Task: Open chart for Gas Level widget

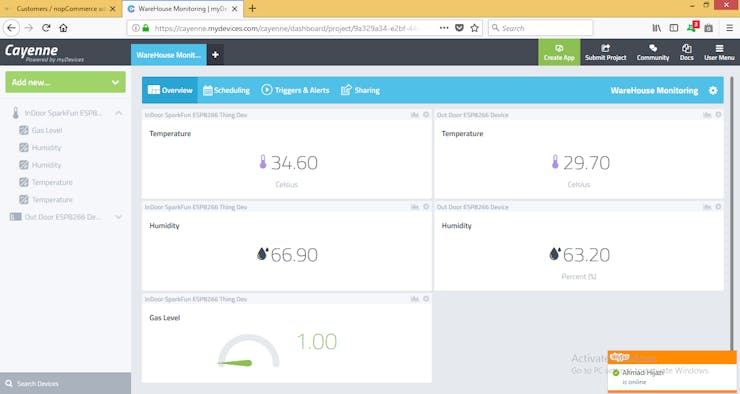Action: 415,299
